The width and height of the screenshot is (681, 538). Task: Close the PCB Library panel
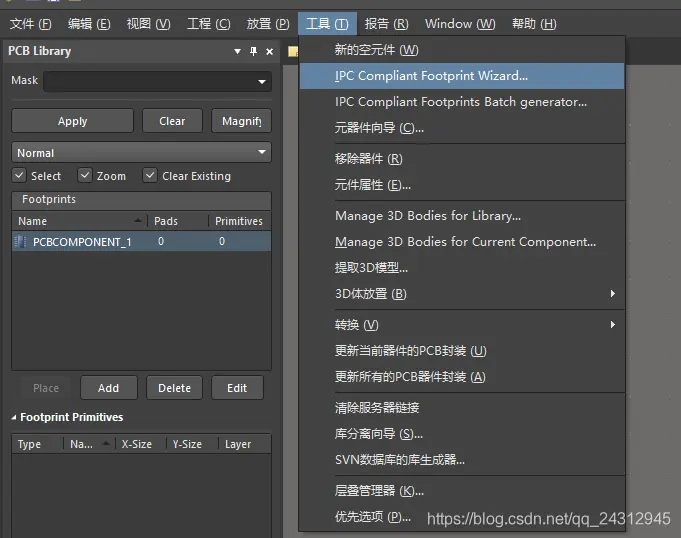click(270, 52)
